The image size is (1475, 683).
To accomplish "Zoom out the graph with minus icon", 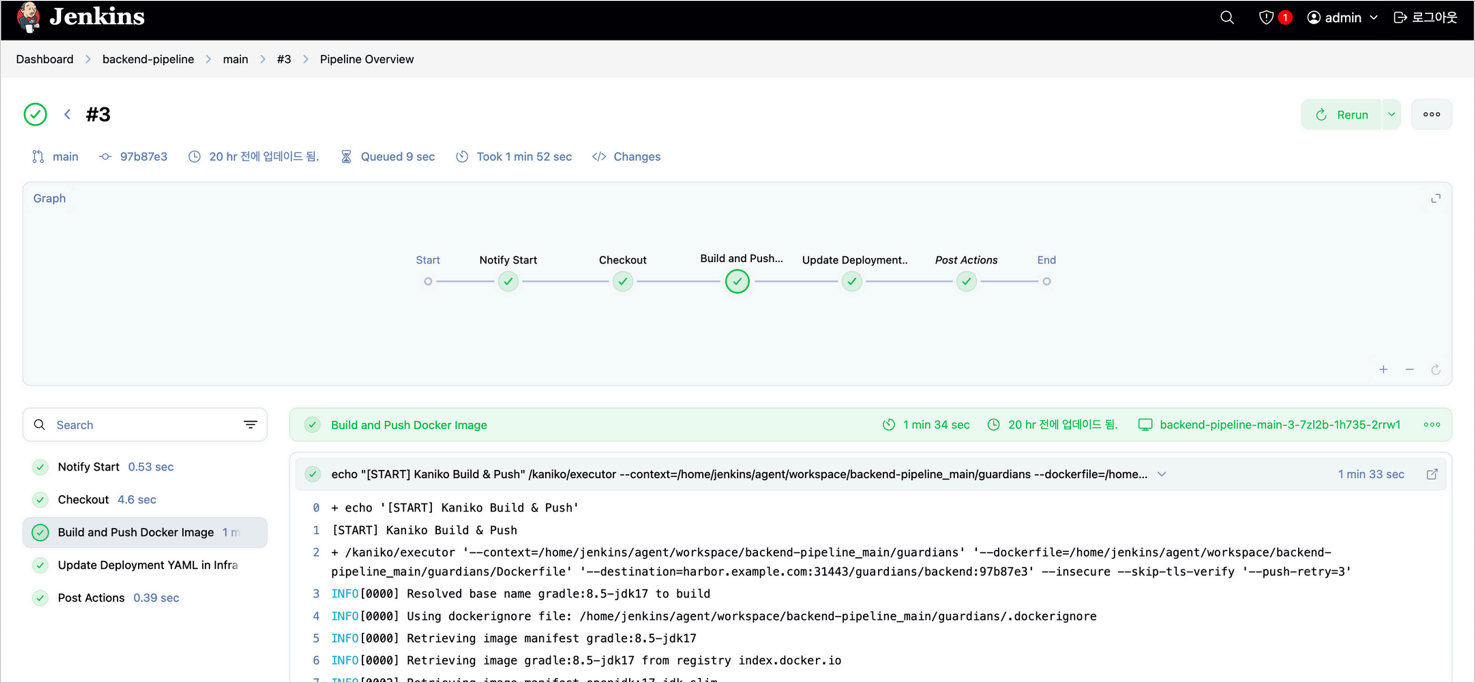I will point(1410,370).
